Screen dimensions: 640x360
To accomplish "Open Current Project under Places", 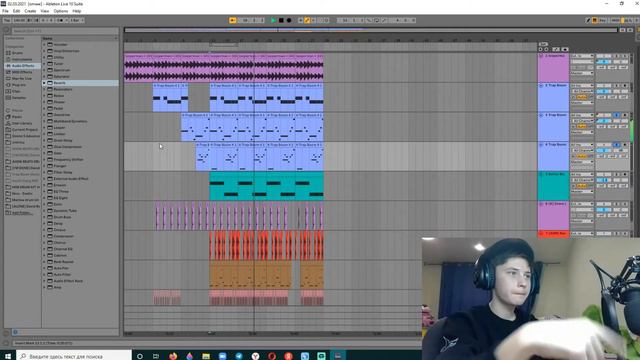I will 24,129.
